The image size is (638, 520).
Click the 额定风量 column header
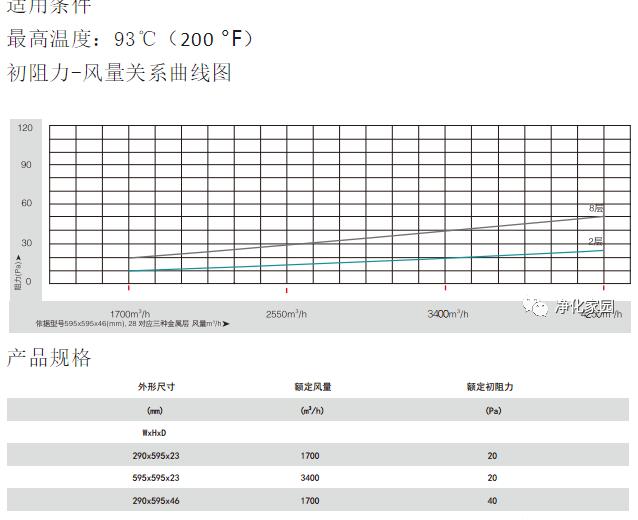coord(315,387)
